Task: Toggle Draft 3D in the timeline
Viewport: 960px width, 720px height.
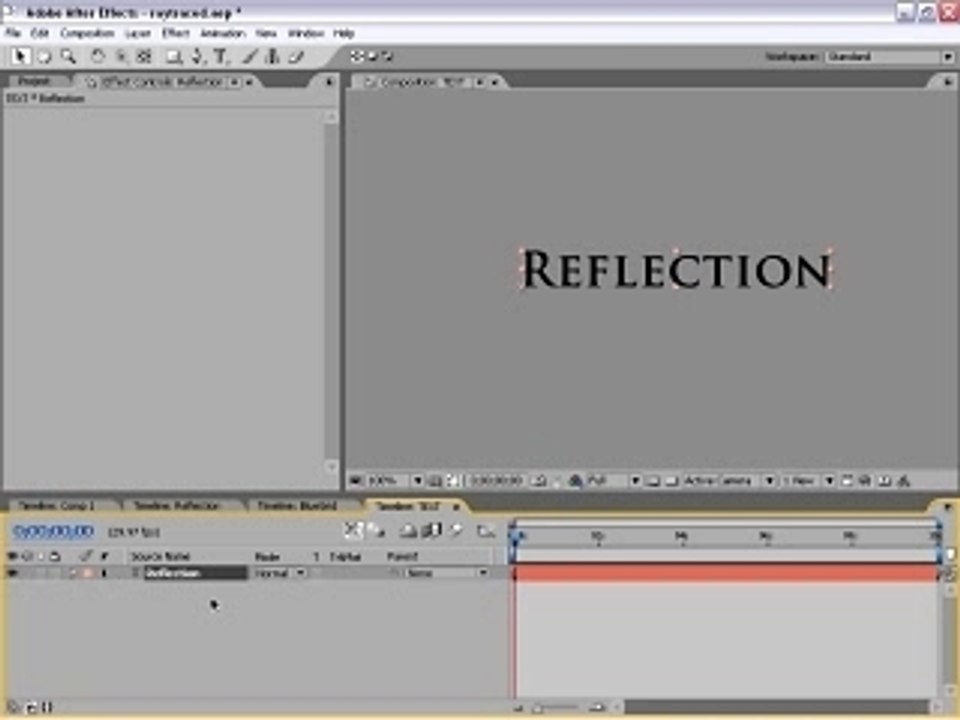Action: pyautogui.click(x=376, y=531)
